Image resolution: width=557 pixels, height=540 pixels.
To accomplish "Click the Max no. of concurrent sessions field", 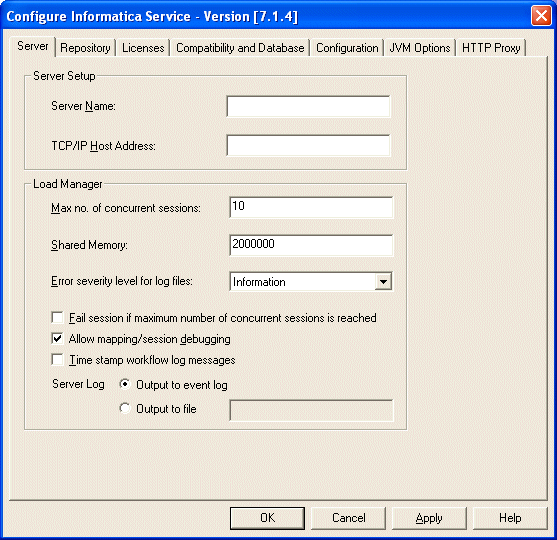I will (x=311, y=207).
